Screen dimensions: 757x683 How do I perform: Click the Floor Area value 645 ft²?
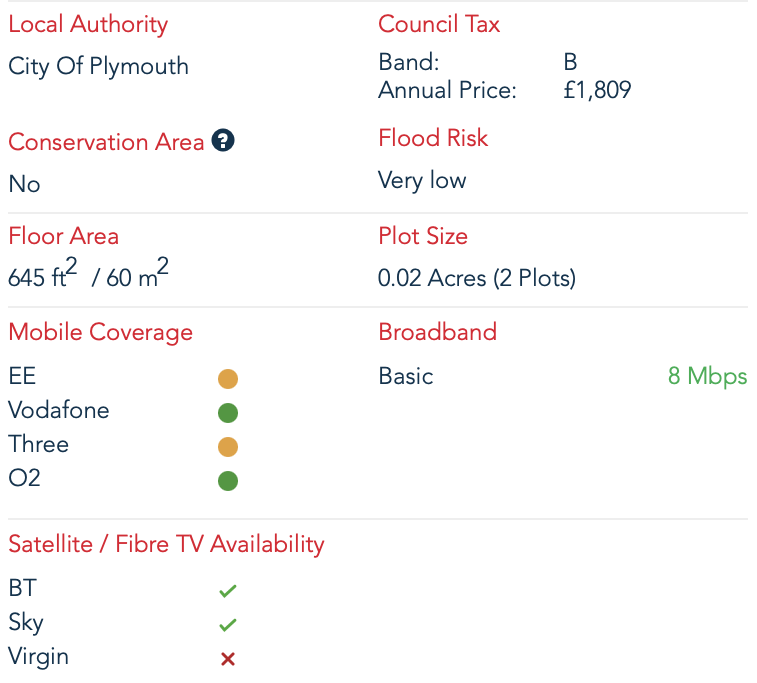(43, 277)
